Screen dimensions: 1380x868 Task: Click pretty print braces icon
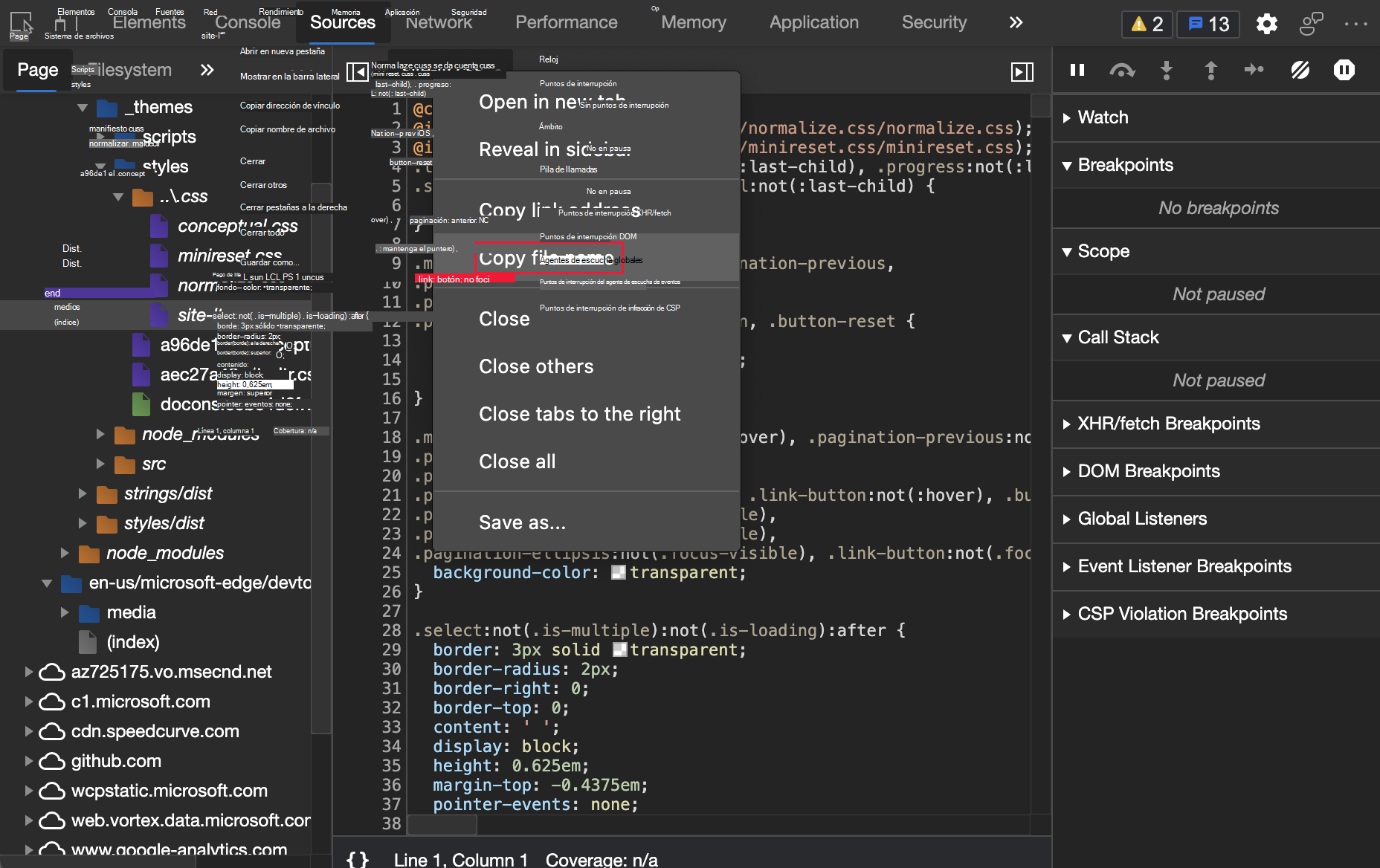click(358, 859)
